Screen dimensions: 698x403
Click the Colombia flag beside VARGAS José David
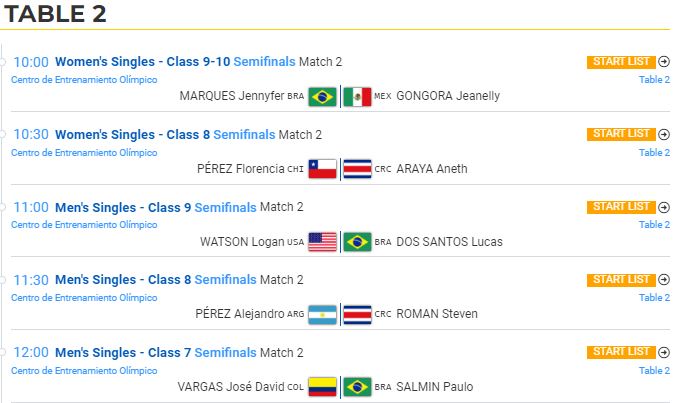pos(323,387)
